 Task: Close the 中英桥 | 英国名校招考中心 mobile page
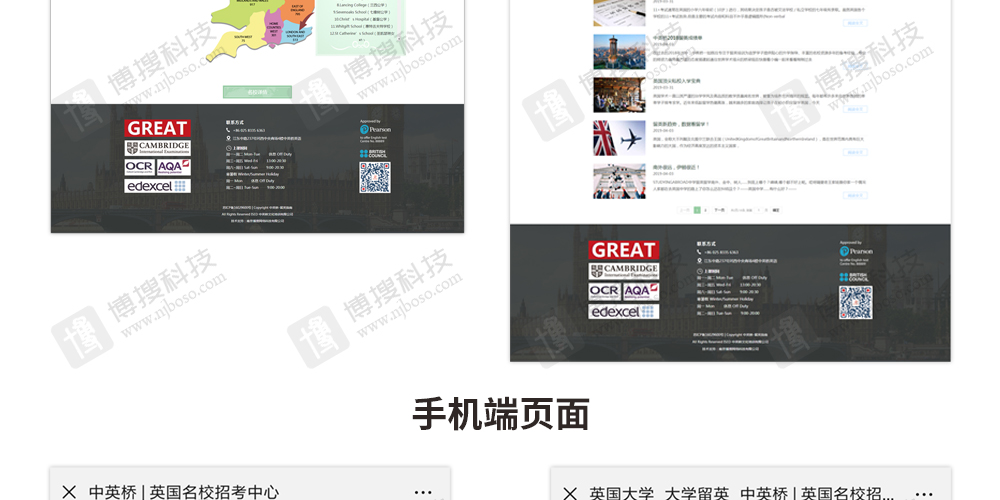(x=69, y=492)
